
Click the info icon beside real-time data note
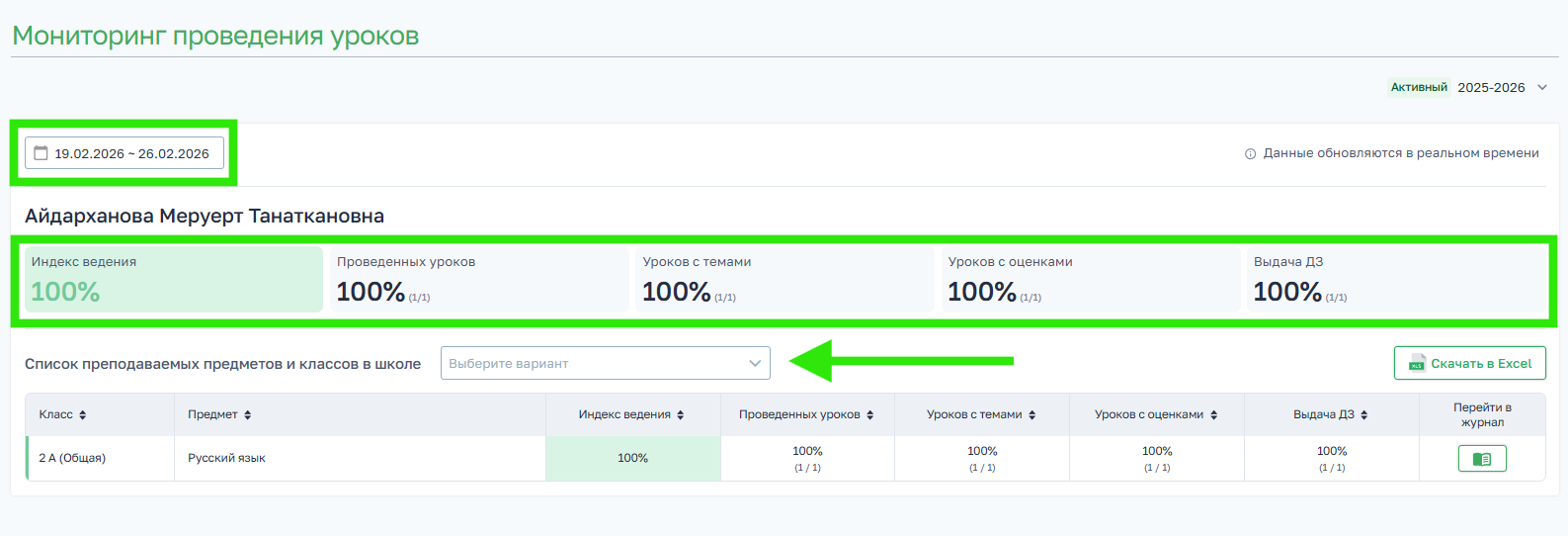pyautogui.click(x=1250, y=153)
